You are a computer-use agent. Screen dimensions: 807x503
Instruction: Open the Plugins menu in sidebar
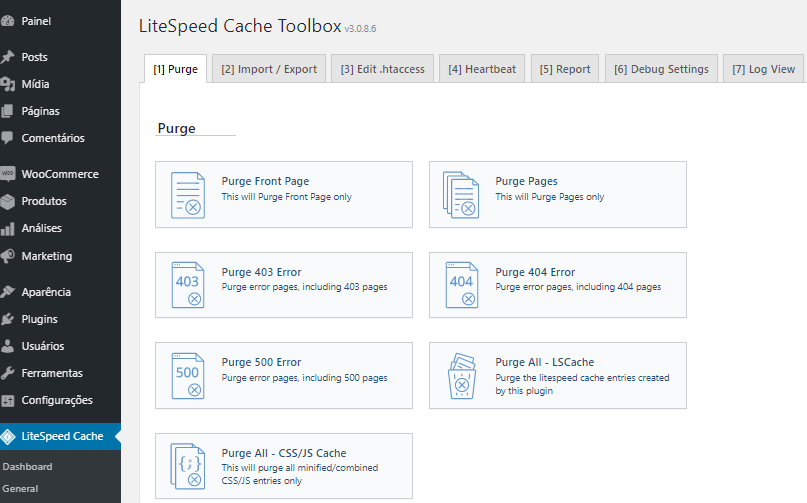point(39,319)
